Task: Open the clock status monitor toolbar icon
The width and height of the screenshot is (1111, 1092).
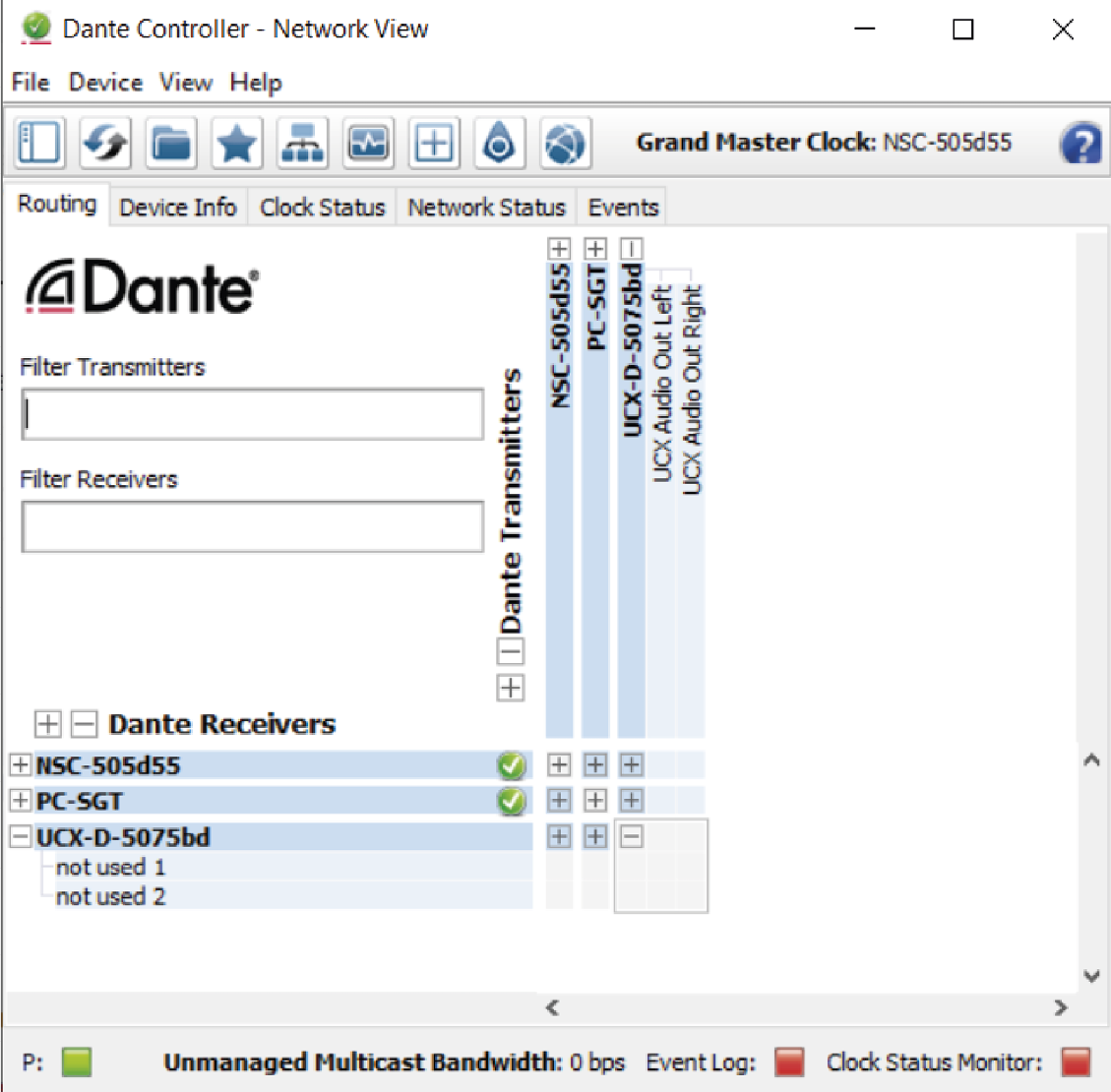Action: point(368,143)
